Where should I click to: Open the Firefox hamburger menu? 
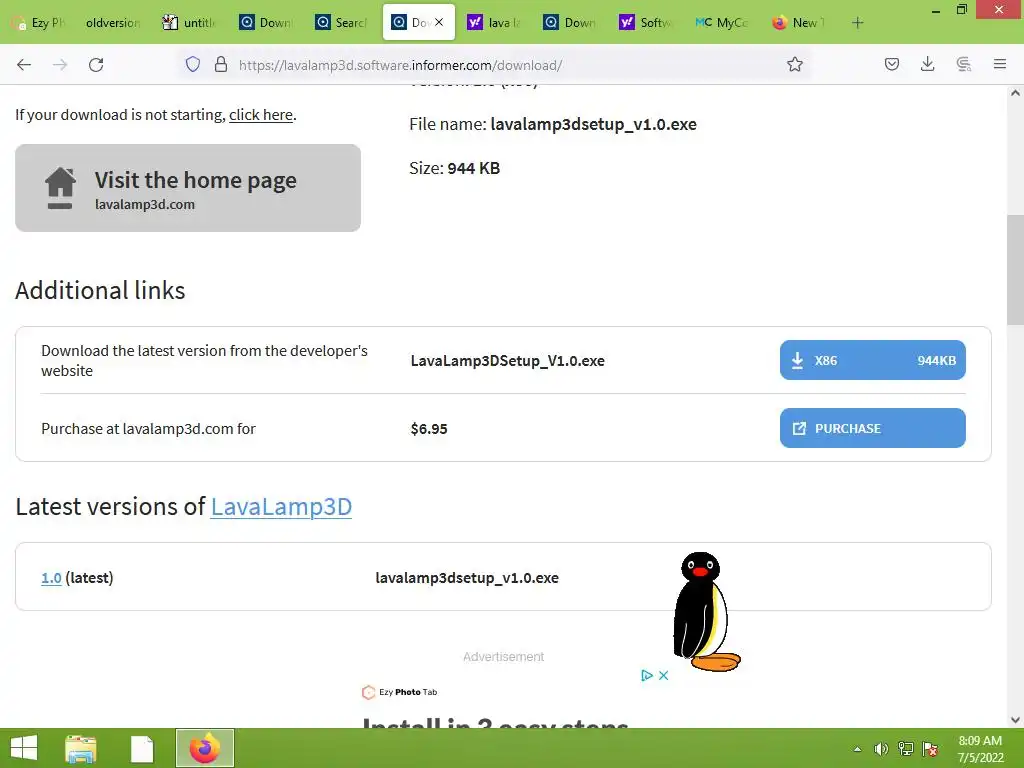[x=999, y=64]
